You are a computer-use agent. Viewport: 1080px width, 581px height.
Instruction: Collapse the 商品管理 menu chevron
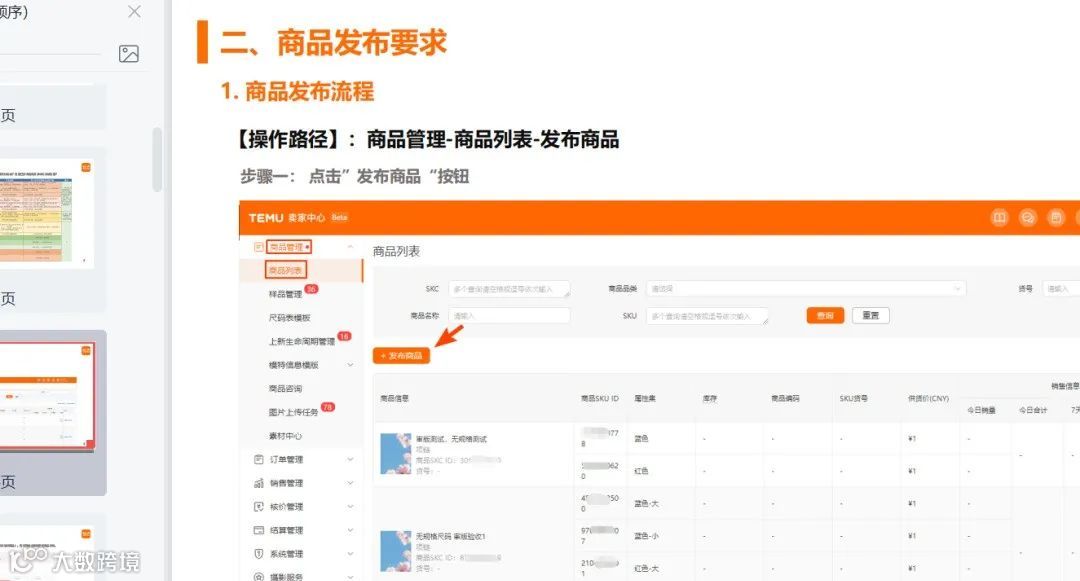(350, 246)
